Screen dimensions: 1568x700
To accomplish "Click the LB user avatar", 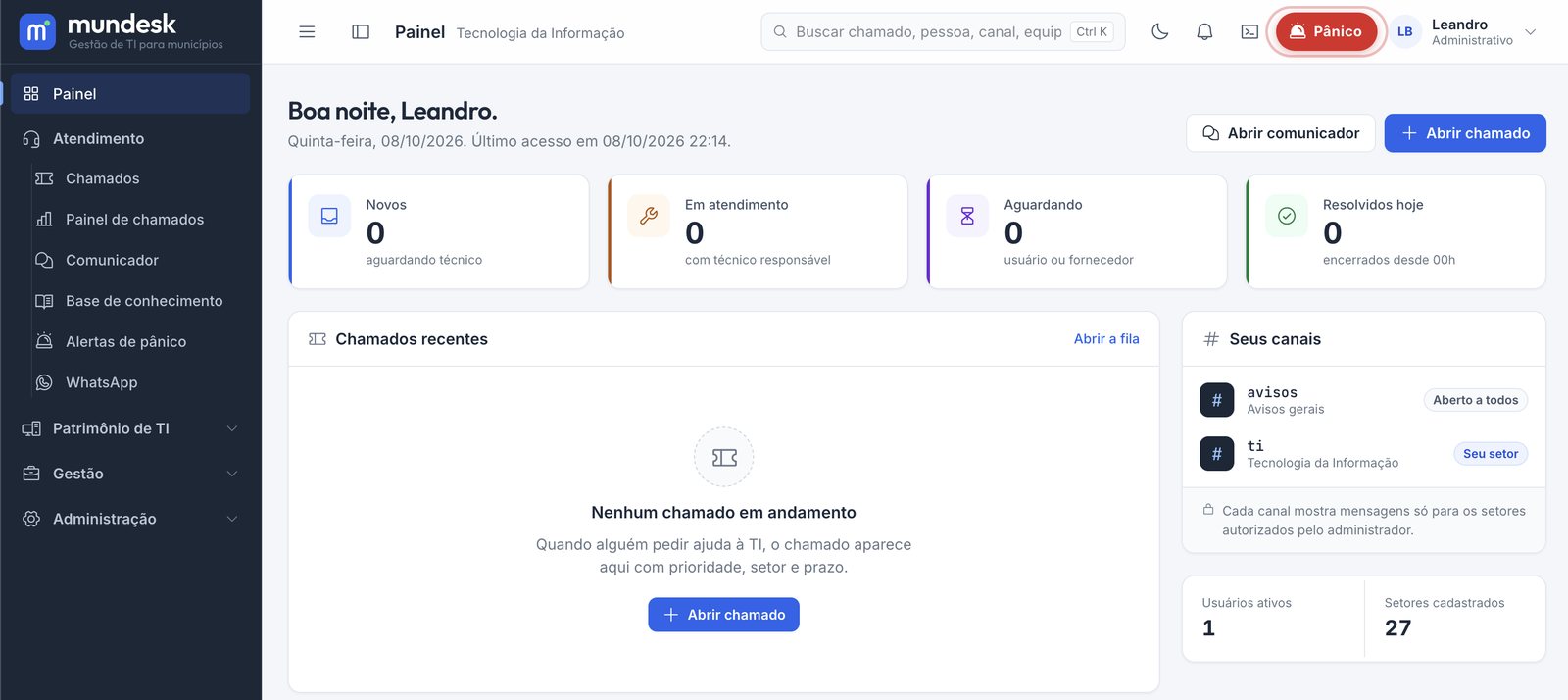I will pos(1405,31).
